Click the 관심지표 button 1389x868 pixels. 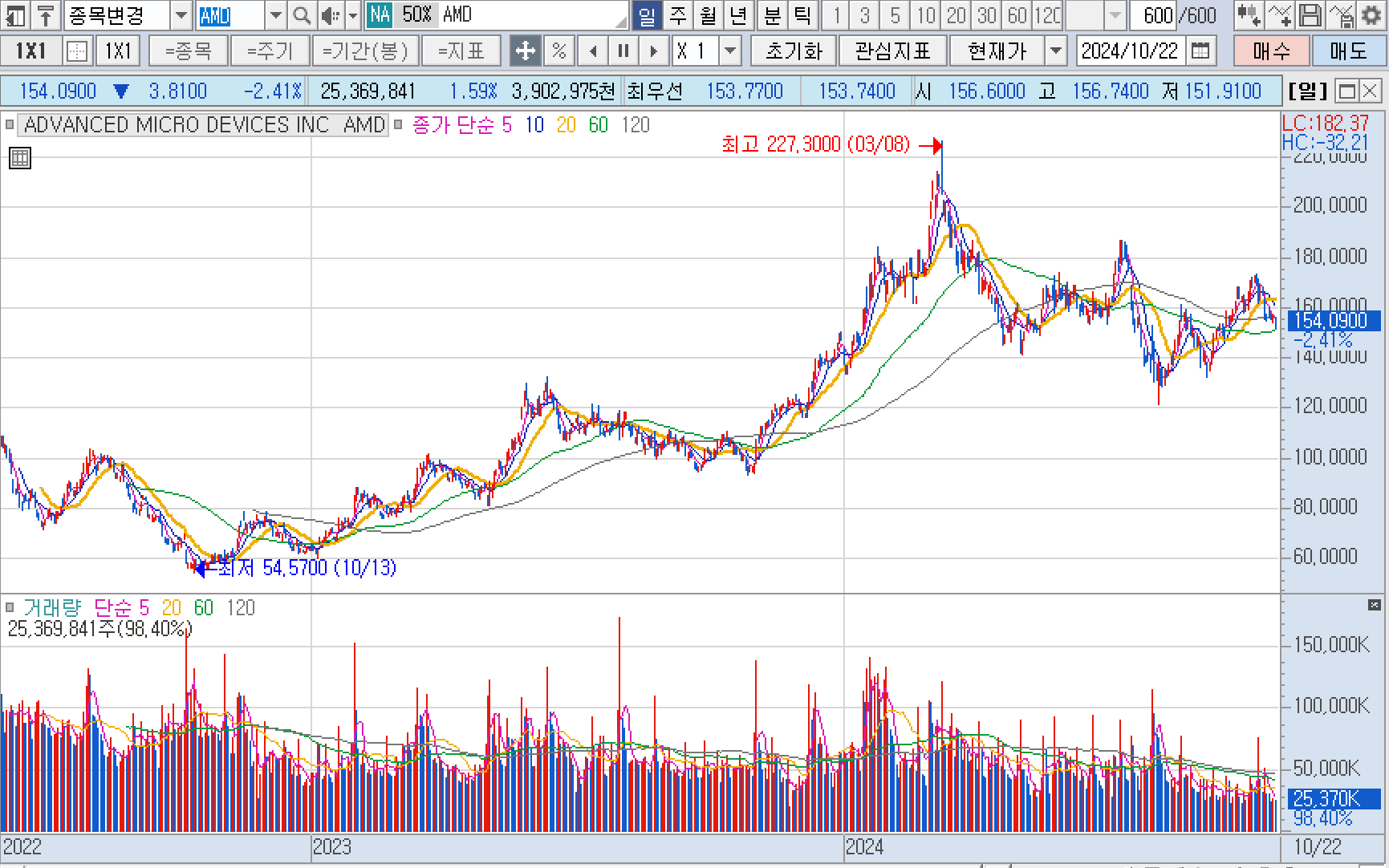point(892,51)
